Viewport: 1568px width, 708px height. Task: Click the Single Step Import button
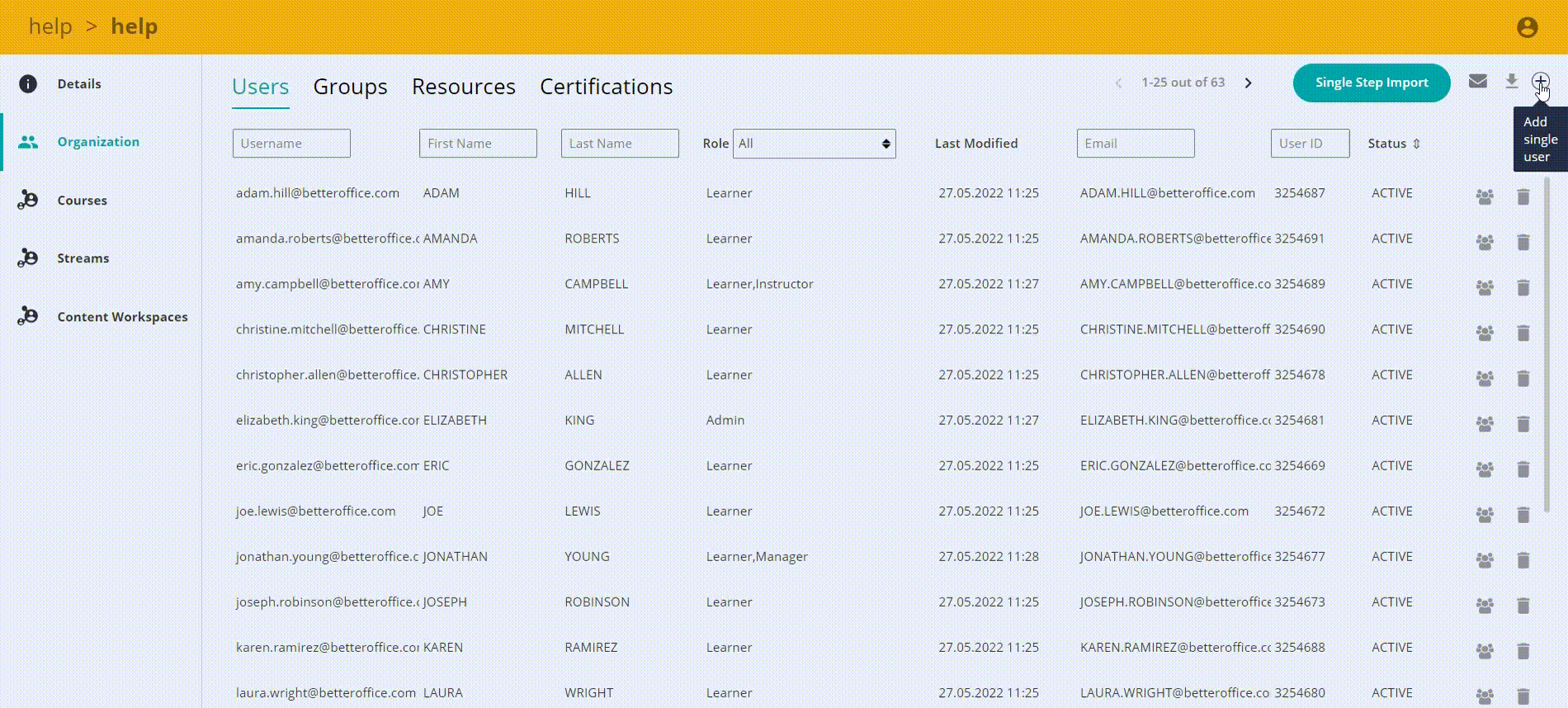1371,83
